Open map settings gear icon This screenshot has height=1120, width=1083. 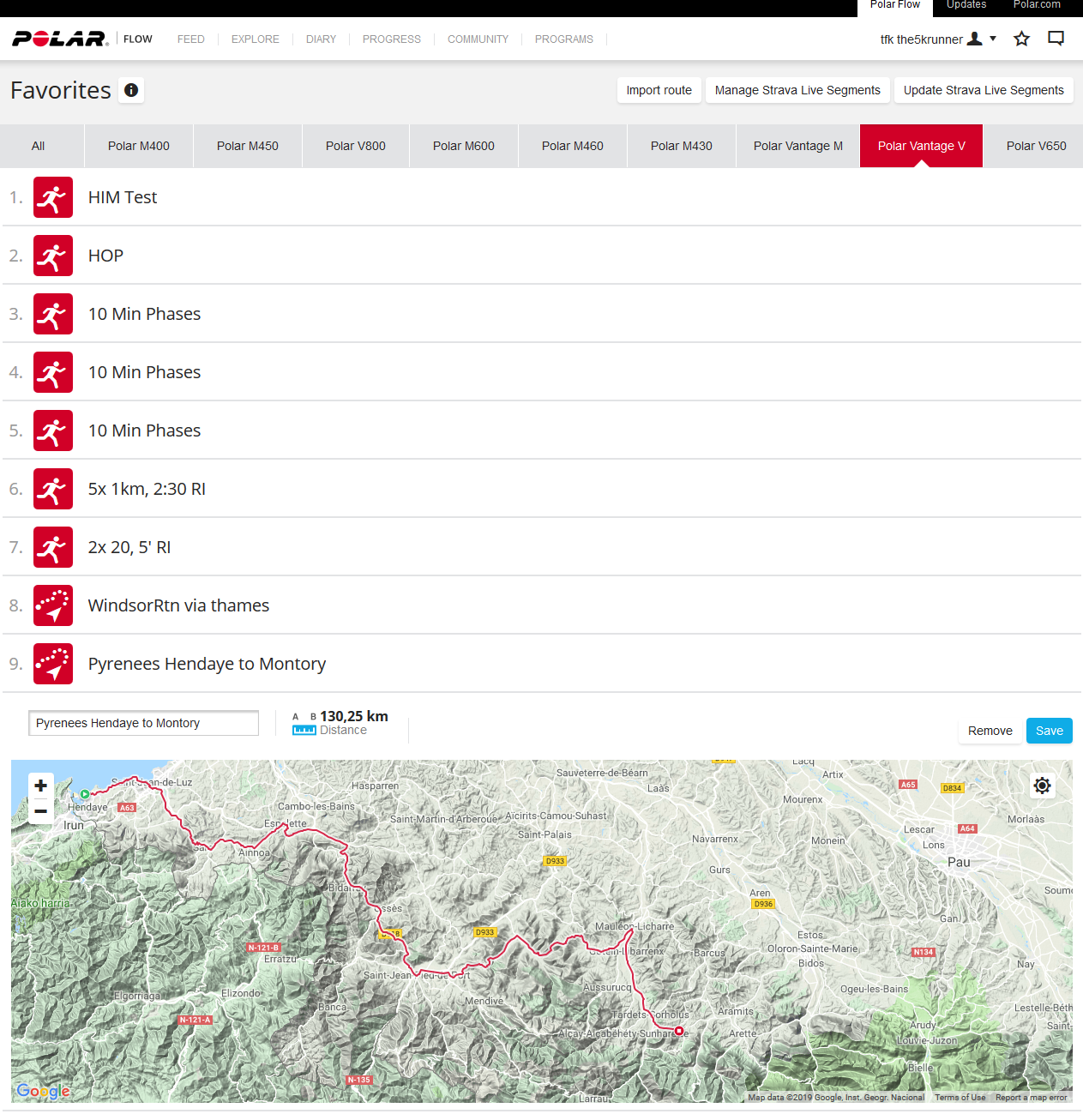coord(1042,786)
